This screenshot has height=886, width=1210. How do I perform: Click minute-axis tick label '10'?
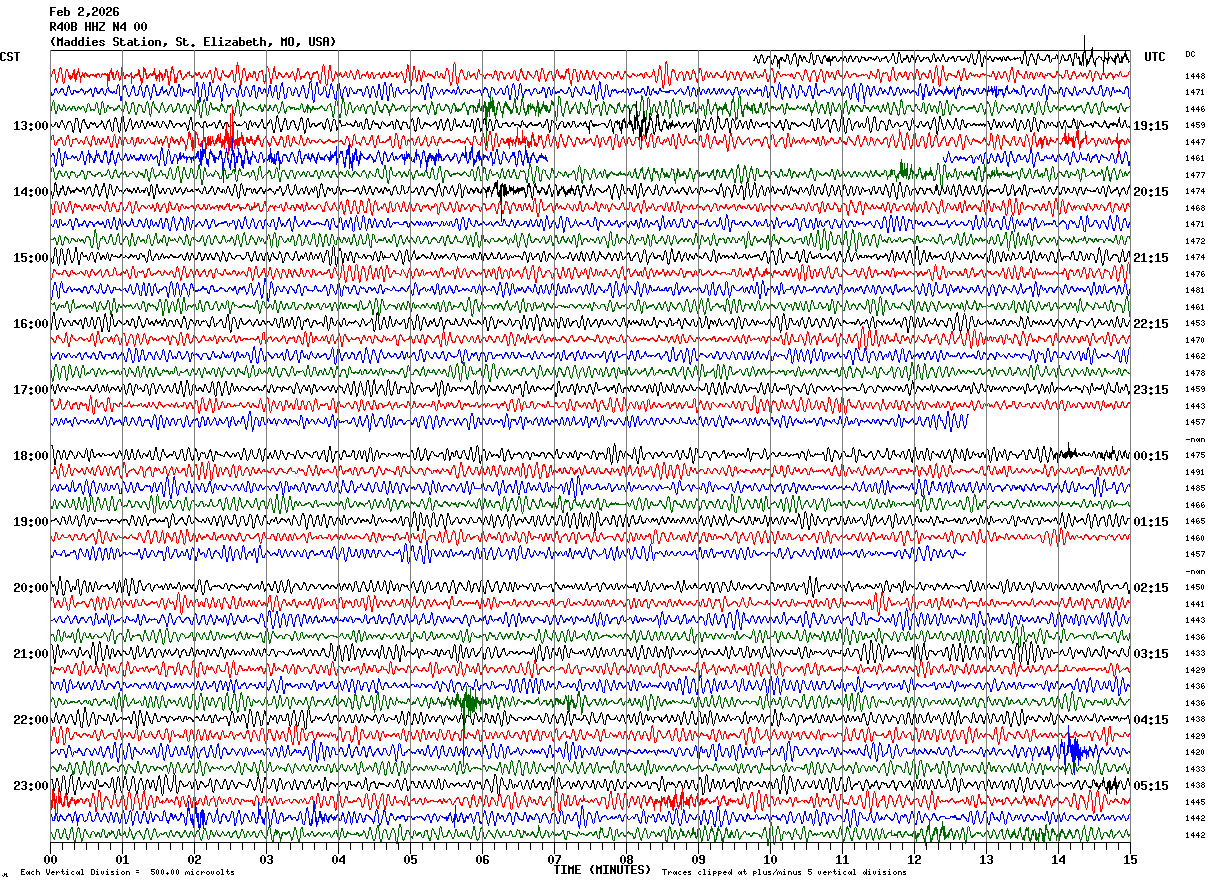coord(770,858)
